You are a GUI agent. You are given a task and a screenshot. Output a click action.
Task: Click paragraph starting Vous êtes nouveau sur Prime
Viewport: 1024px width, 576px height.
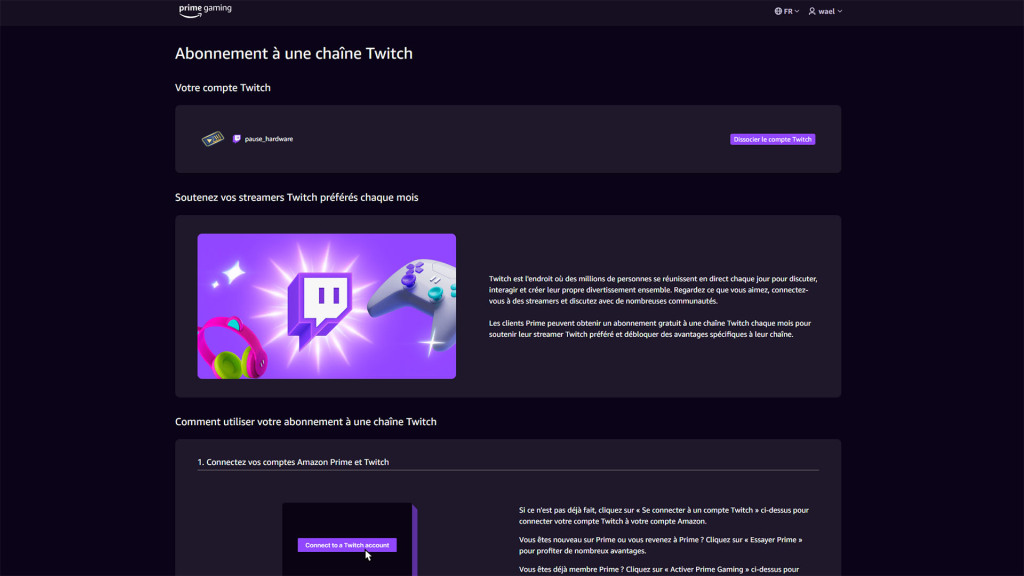click(660, 545)
